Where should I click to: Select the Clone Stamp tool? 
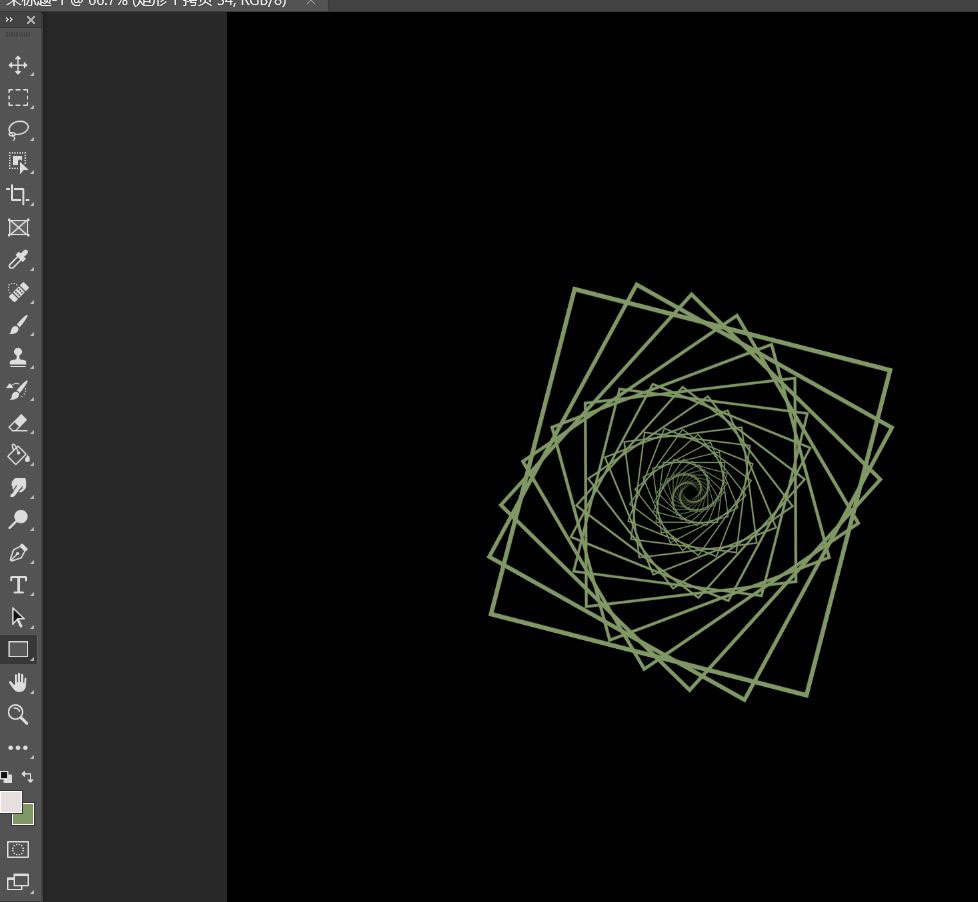click(x=18, y=357)
